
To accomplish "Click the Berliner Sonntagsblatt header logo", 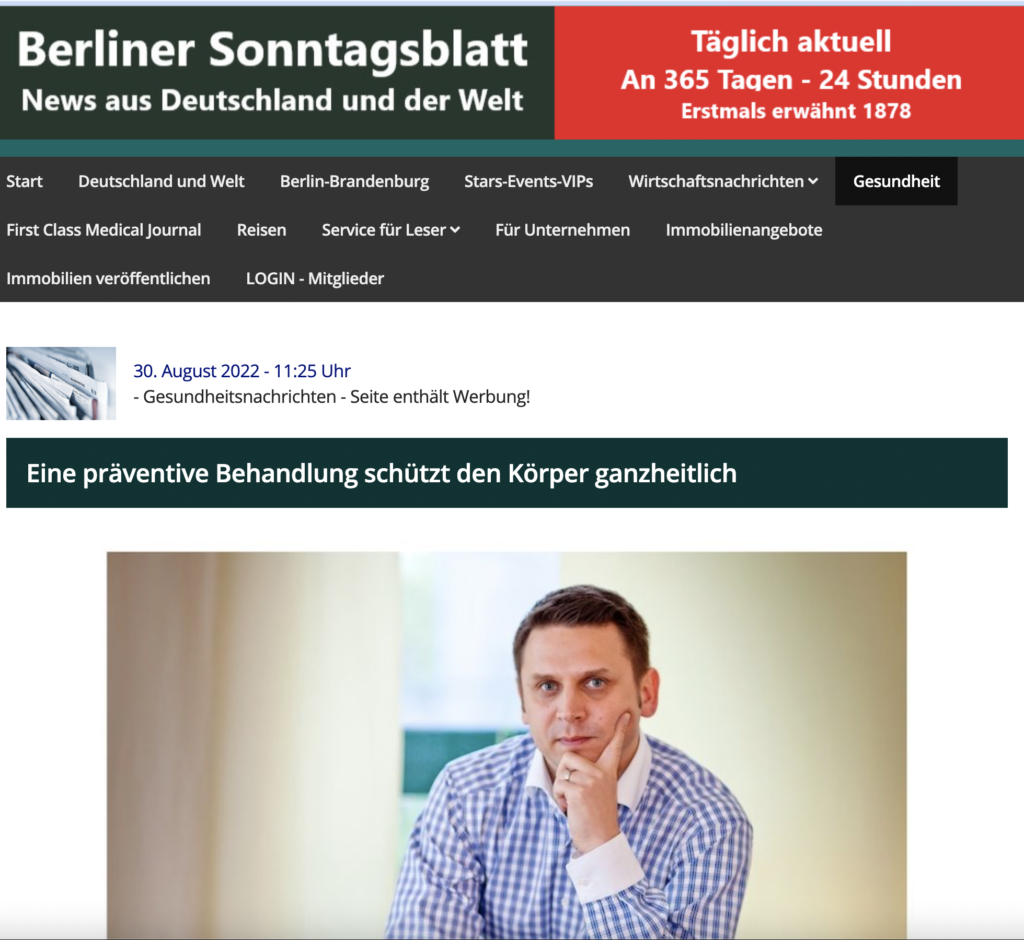I will click(x=273, y=72).
